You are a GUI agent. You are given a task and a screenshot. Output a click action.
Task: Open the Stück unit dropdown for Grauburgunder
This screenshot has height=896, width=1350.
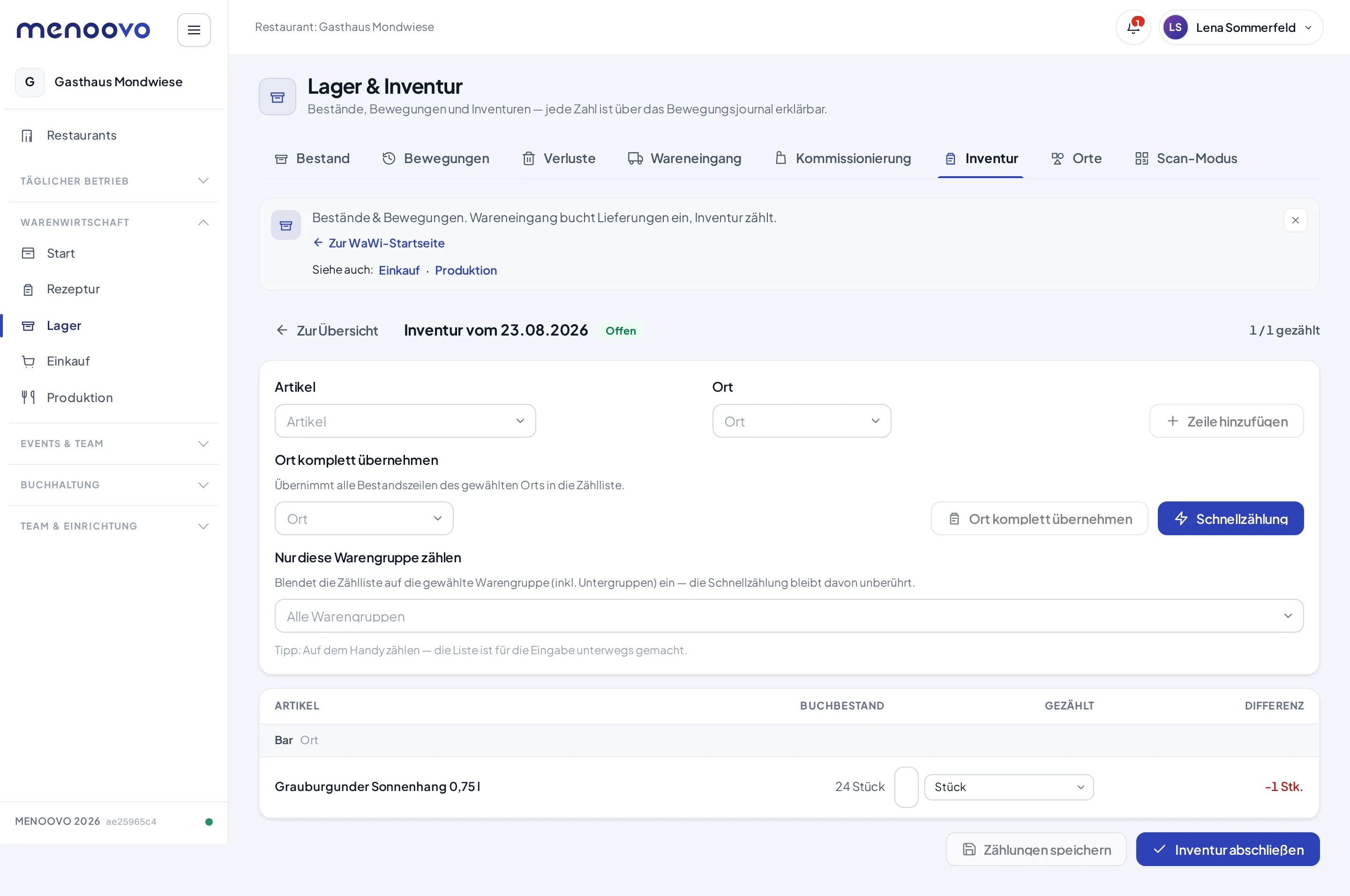1009,787
